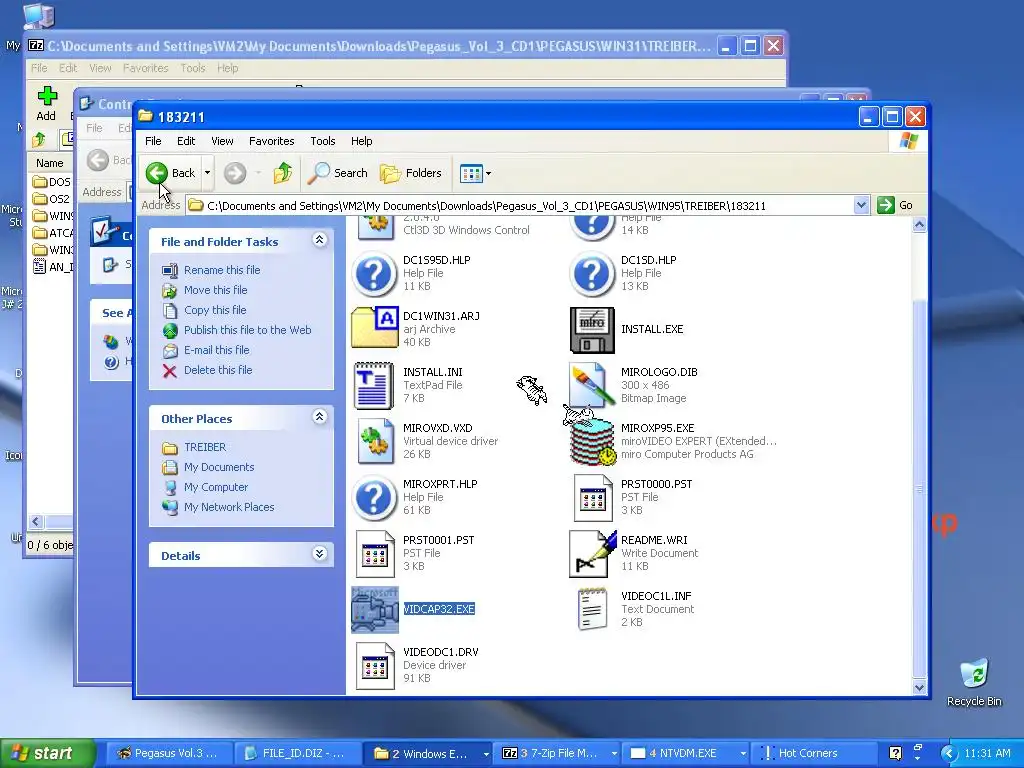Image resolution: width=1024 pixels, height=768 pixels.
Task: Click the Go button
Action: click(895, 205)
